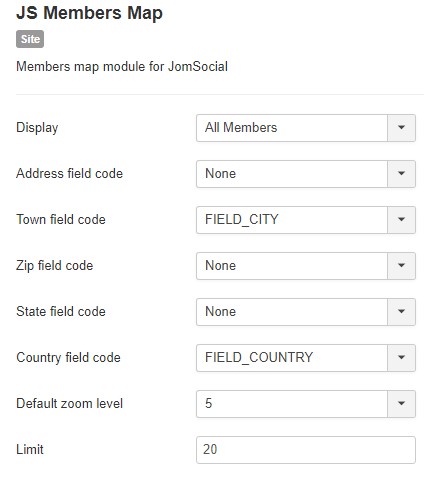Open the Default zoom level dropdown
This screenshot has height=478, width=424.
tap(306, 404)
